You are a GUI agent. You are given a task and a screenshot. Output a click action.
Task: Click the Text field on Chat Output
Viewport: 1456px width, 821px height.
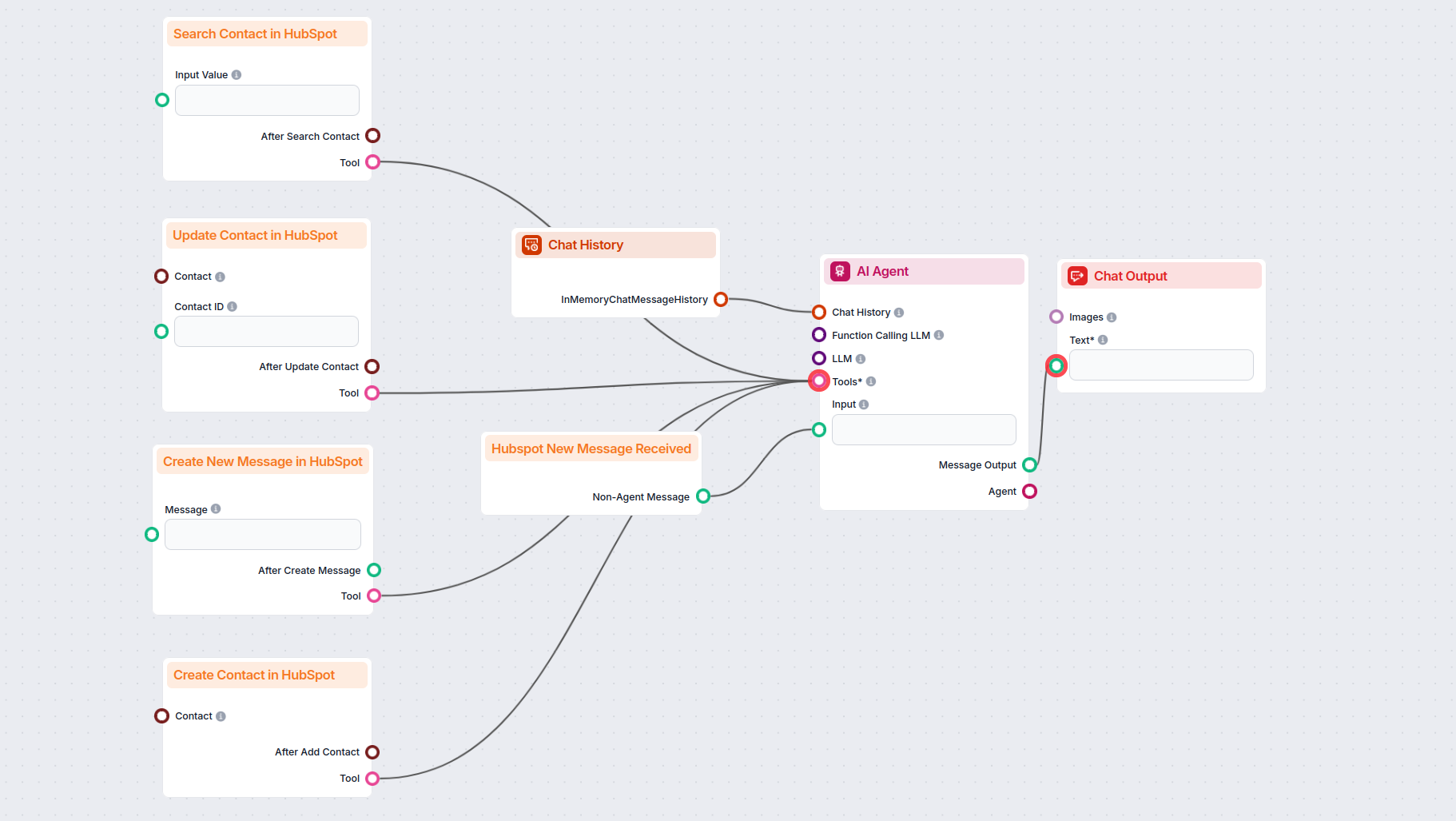click(x=1160, y=365)
